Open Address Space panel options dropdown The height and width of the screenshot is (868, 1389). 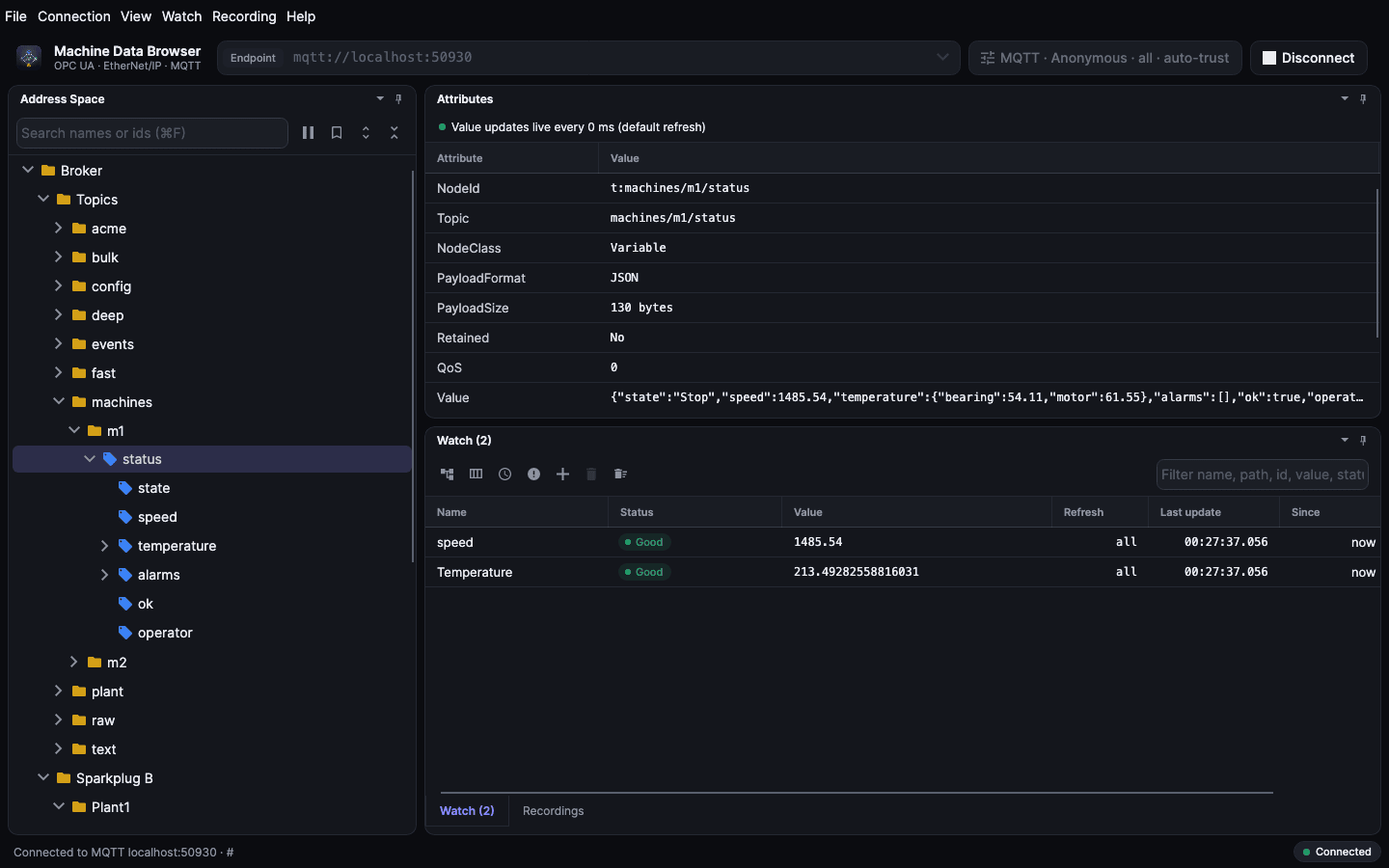(380, 98)
